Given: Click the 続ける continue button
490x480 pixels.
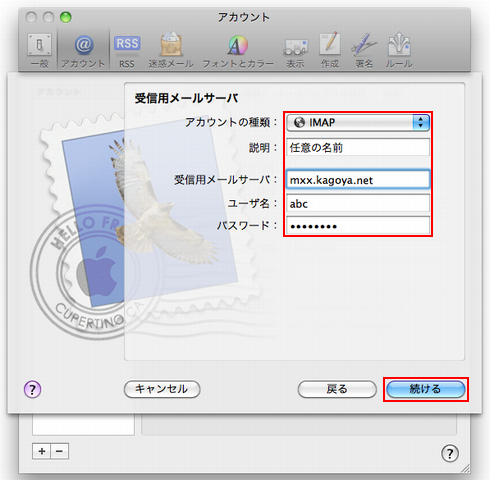Looking at the screenshot, I should (426, 389).
